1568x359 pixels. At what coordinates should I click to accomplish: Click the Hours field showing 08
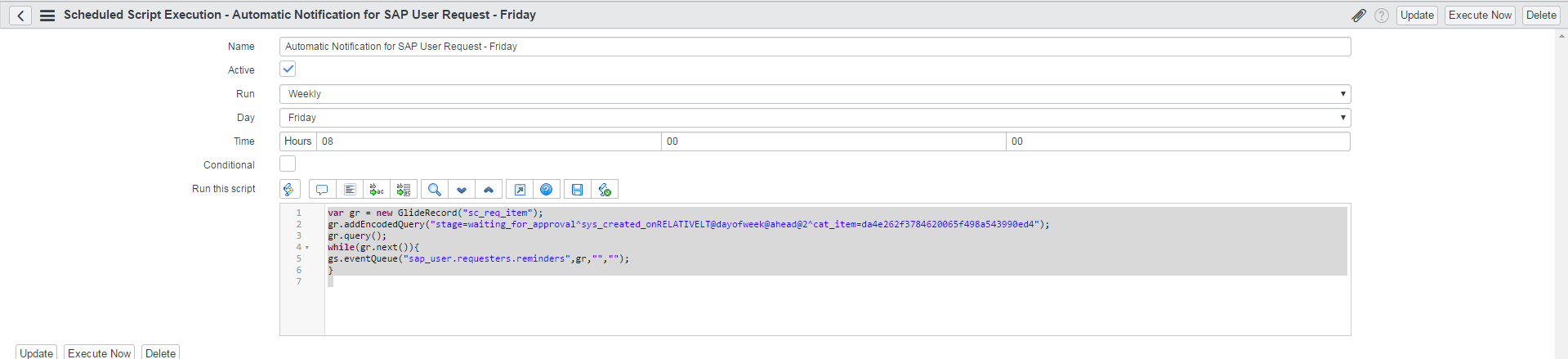pyautogui.click(x=489, y=141)
